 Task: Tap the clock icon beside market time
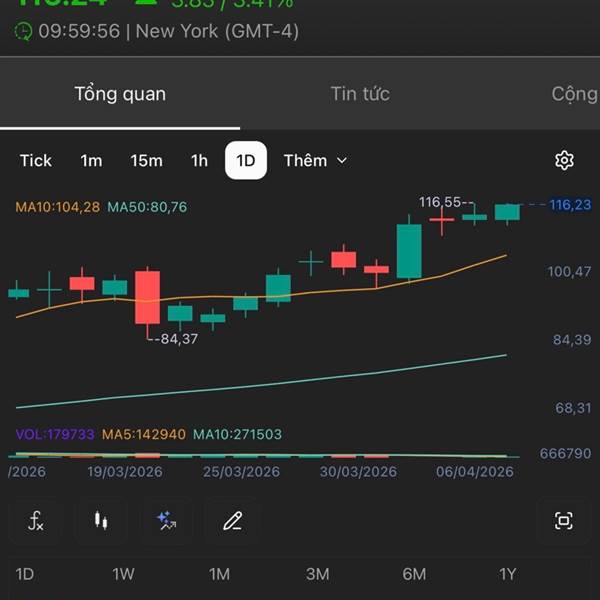tap(23, 31)
